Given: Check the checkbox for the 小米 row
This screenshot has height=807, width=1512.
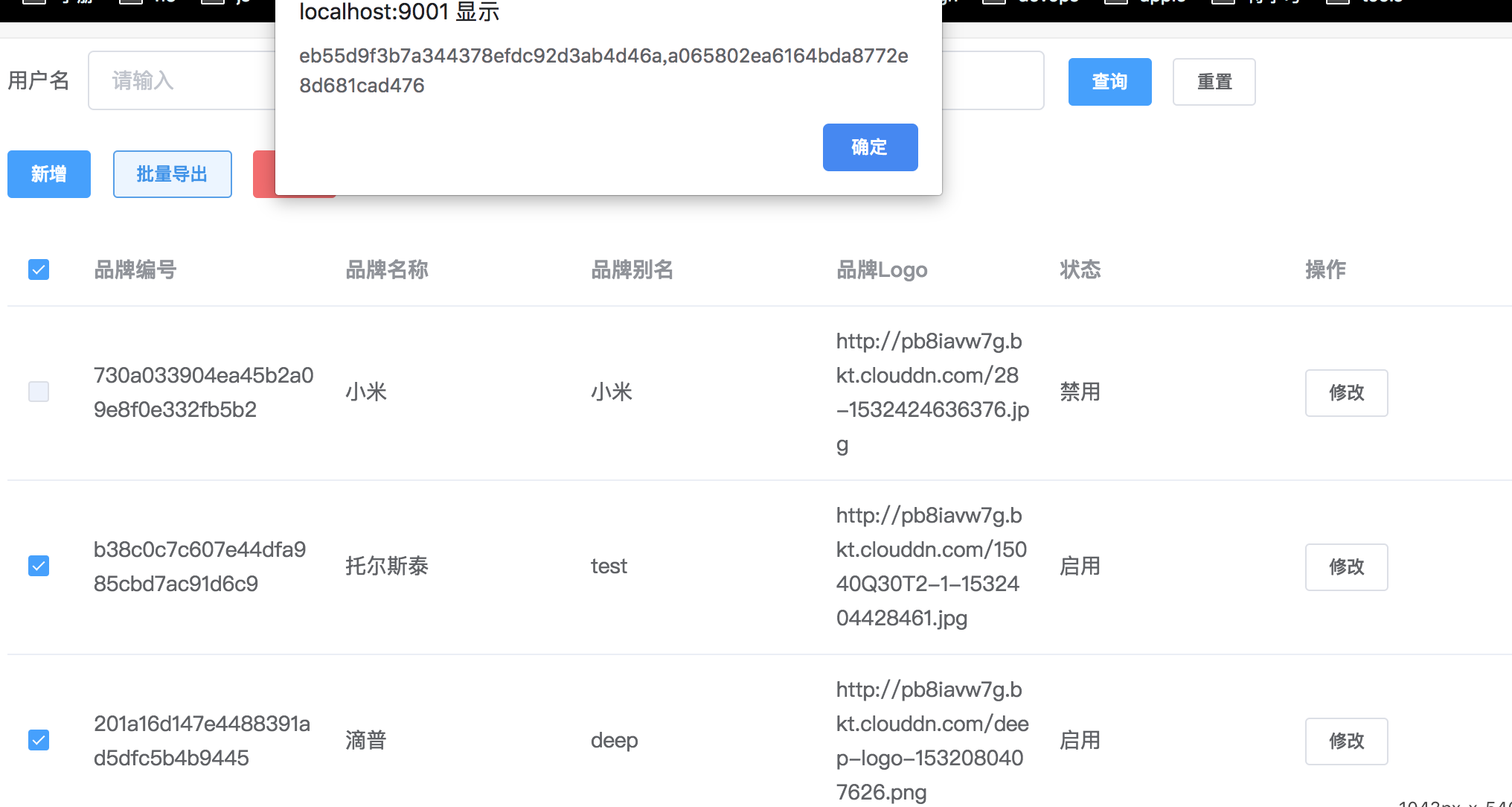Looking at the screenshot, I should (x=39, y=392).
